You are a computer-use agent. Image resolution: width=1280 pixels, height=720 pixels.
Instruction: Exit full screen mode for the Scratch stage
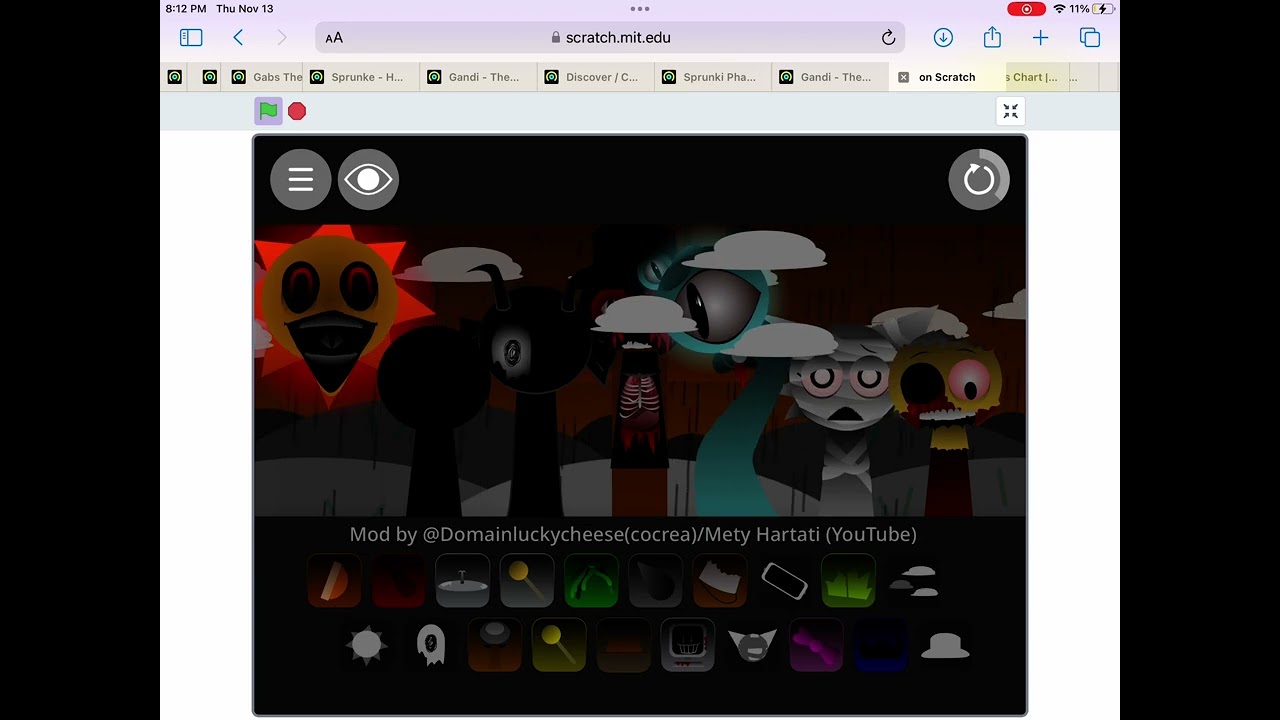[1011, 111]
